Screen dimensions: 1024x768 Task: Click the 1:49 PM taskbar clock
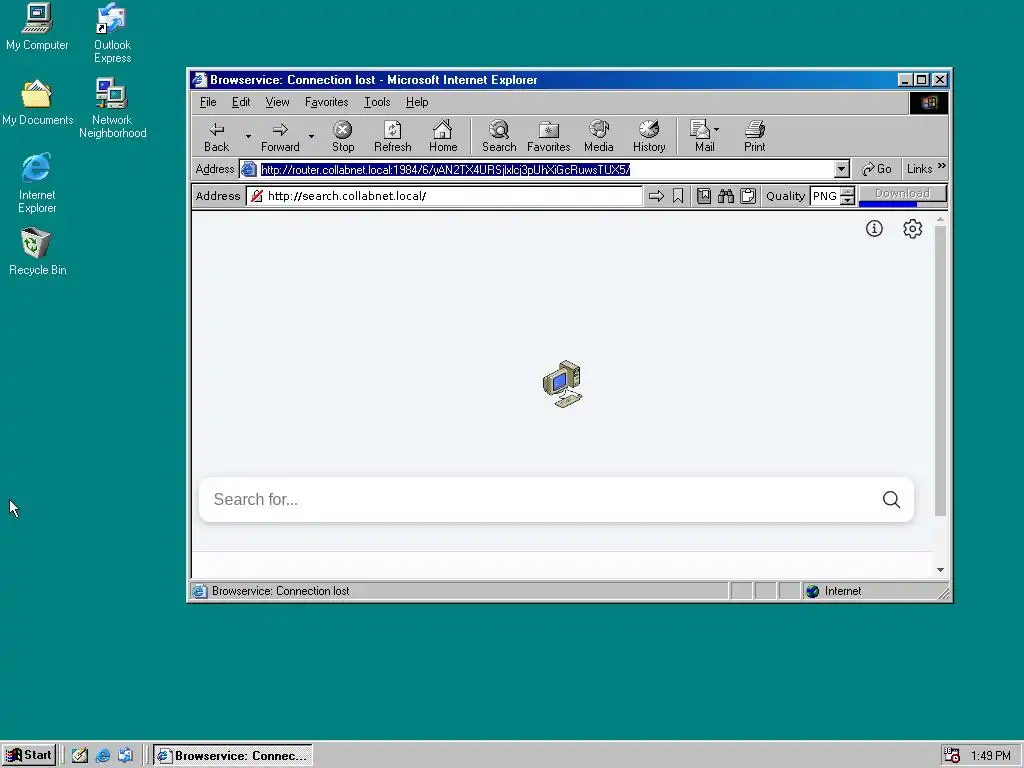tap(990, 756)
